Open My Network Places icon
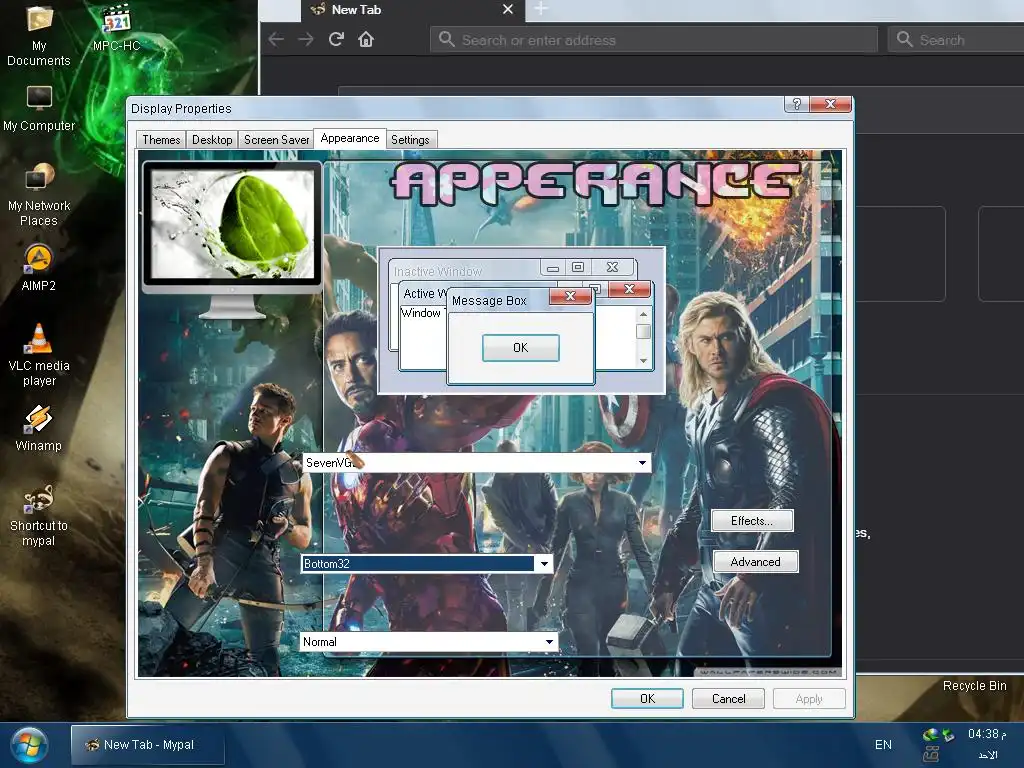Image resolution: width=1024 pixels, height=768 pixels. click(39, 196)
